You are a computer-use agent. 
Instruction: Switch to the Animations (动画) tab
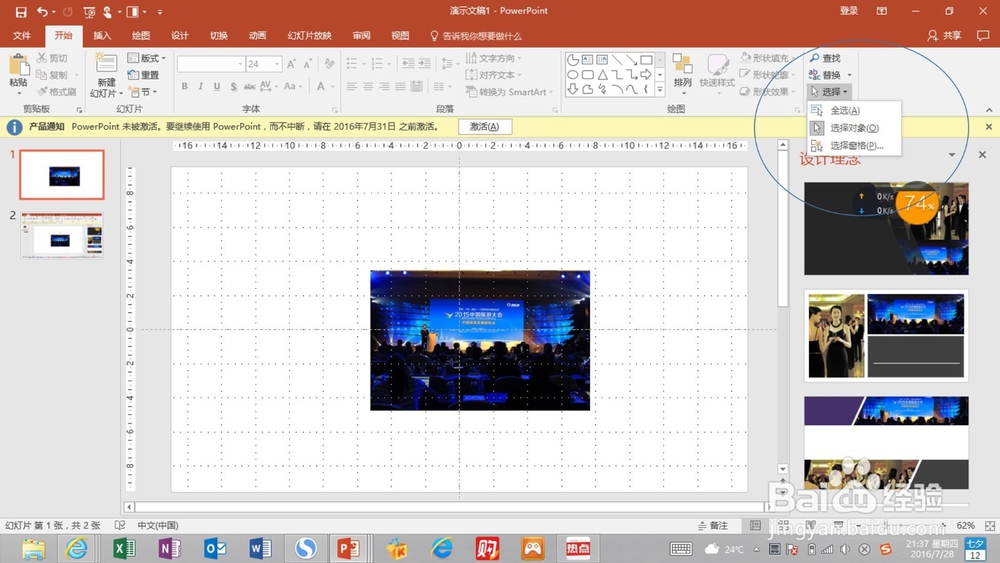click(x=258, y=36)
